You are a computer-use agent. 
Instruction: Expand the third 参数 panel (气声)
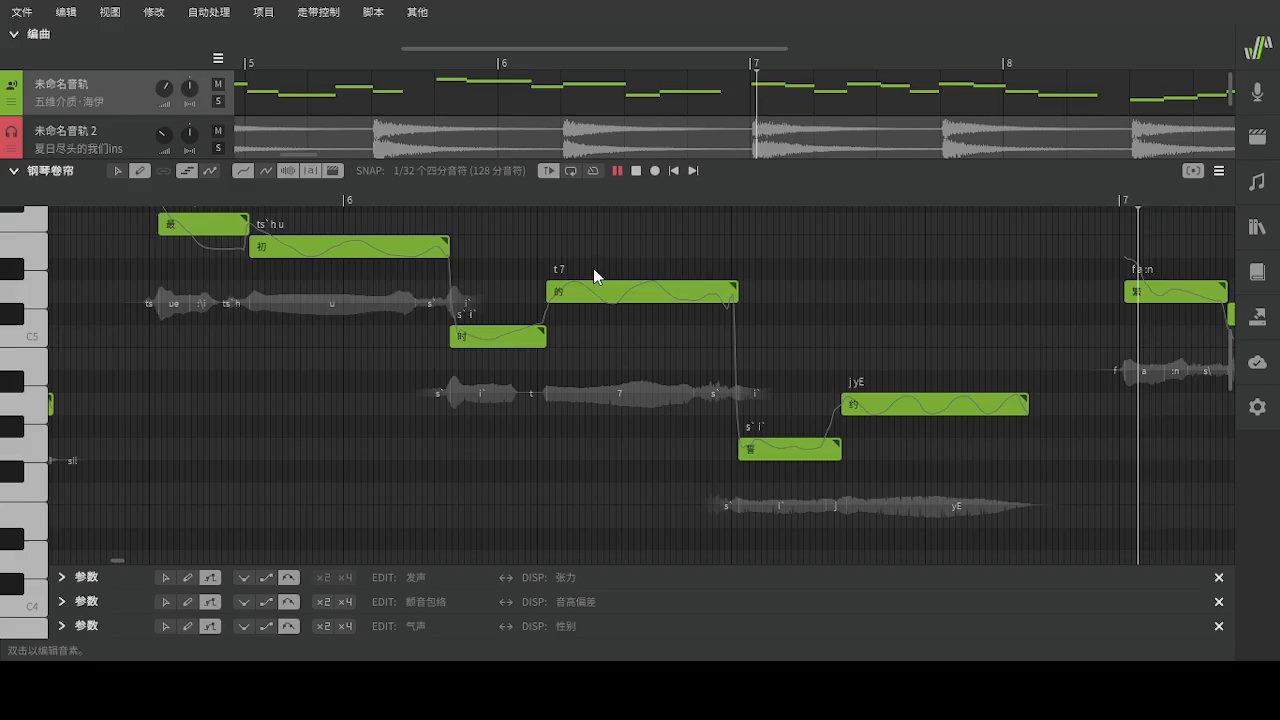(x=62, y=625)
